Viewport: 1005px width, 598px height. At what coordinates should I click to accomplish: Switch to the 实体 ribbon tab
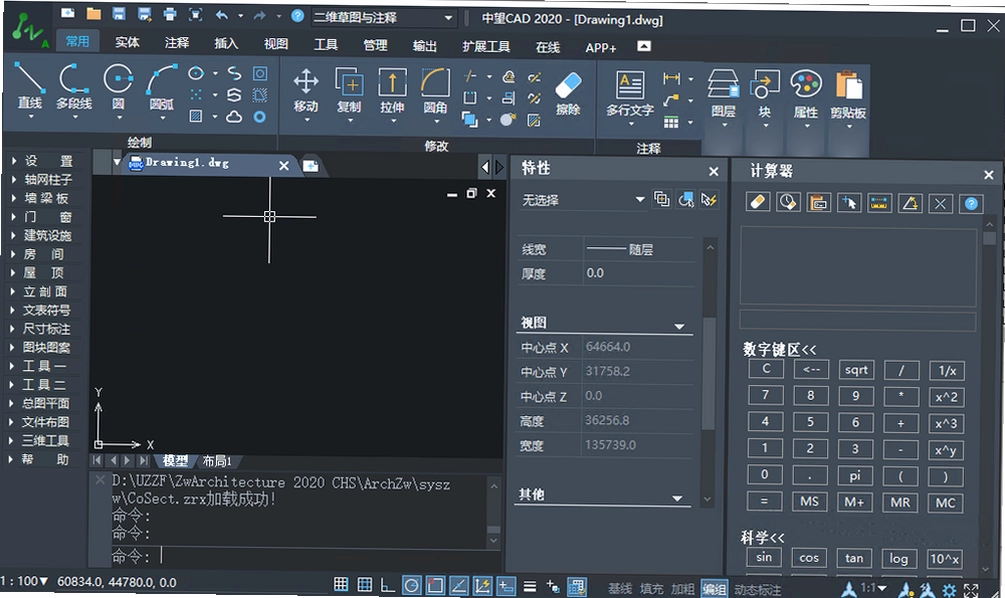tap(127, 42)
